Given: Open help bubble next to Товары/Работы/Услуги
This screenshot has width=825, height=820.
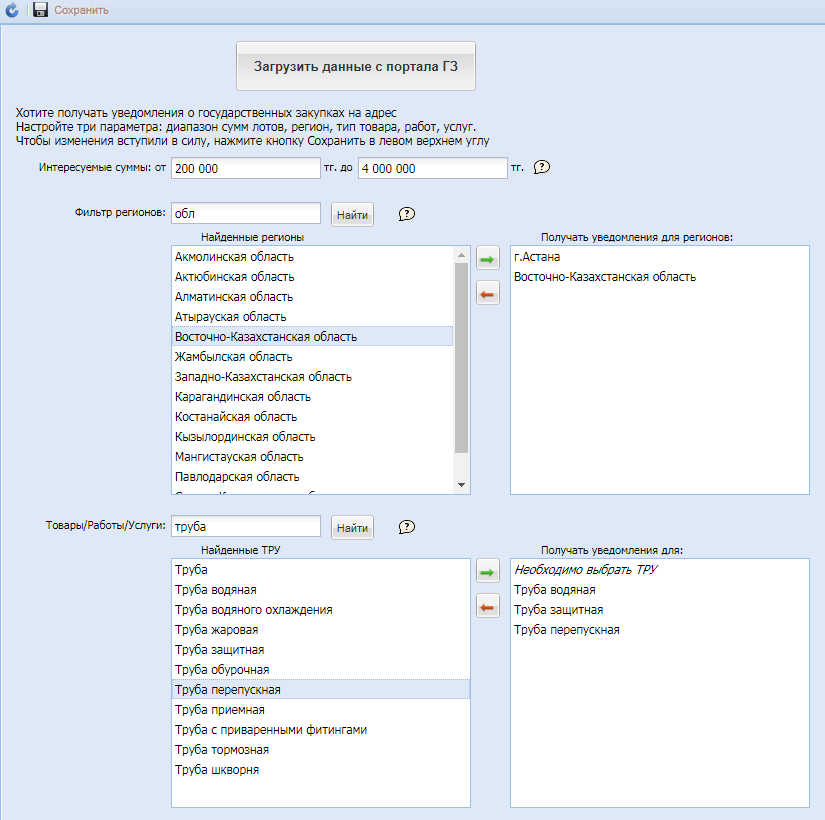Looking at the screenshot, I should point(407,527).
